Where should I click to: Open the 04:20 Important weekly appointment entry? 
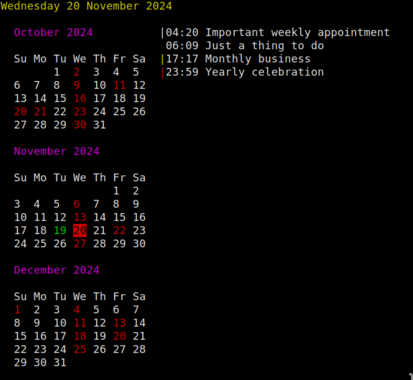point(277,33)
